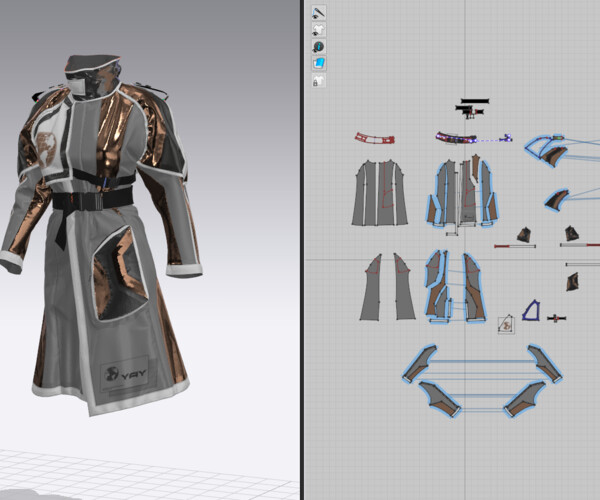Screen dimensions: 600x500
Task: Select the dark blue trapezoid pocket pattern
Action: (532, 310)
